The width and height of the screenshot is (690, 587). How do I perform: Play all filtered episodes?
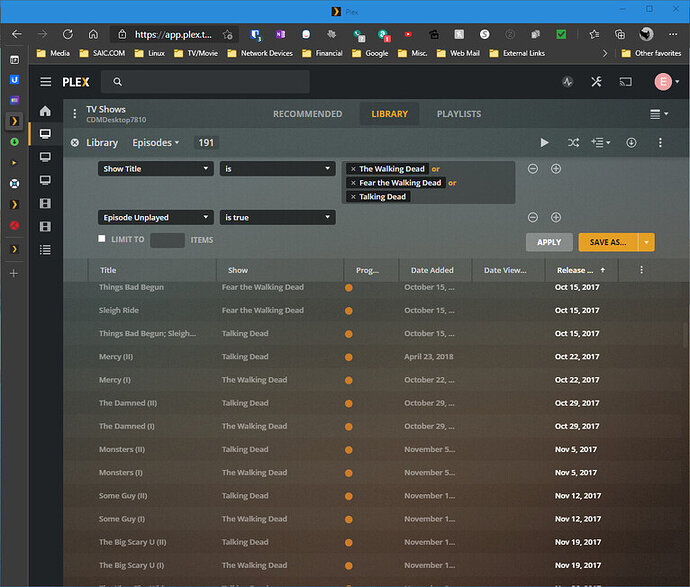click(x=544, y=143)
